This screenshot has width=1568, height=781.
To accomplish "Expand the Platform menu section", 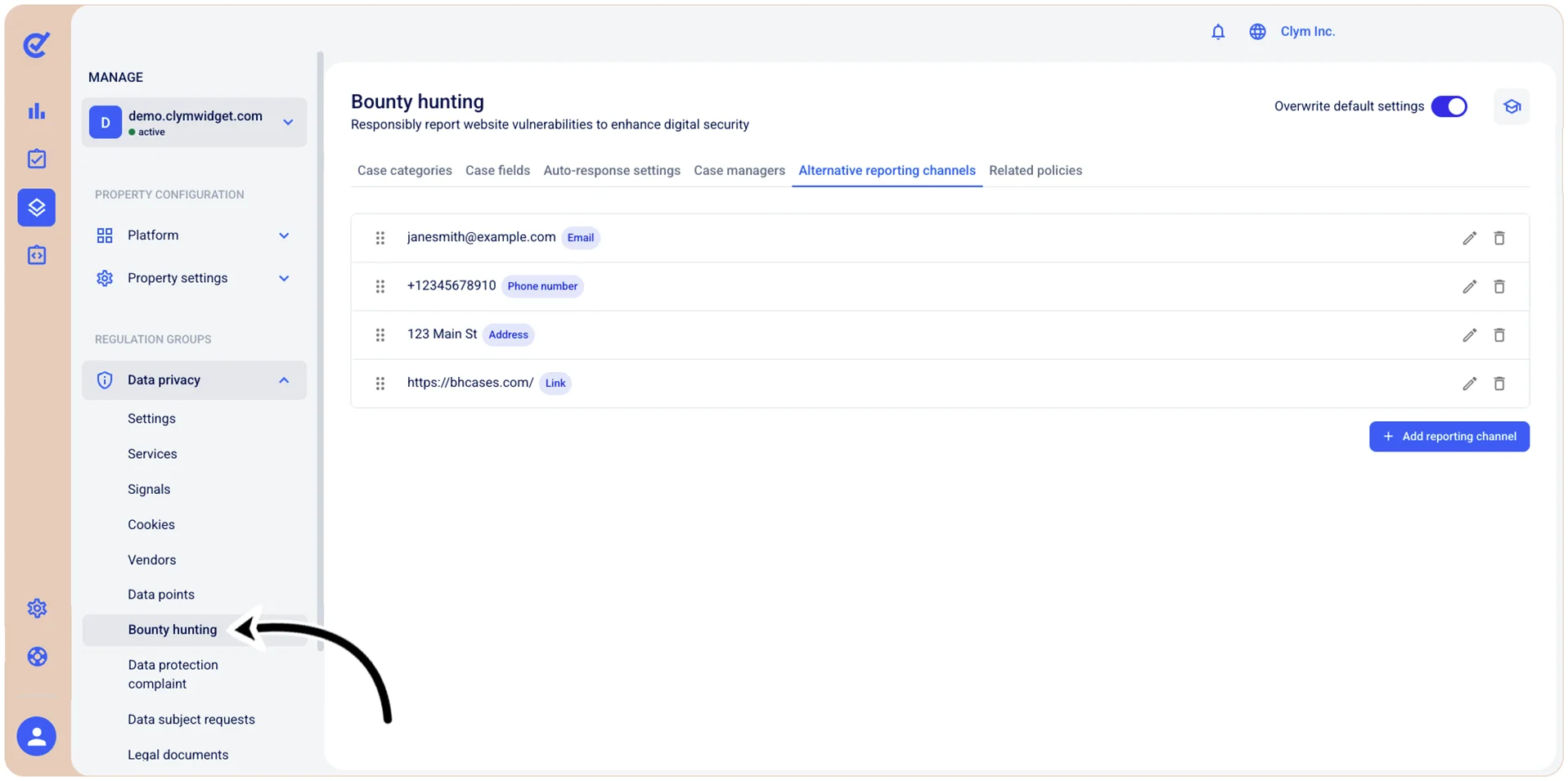I will (194, 236).
